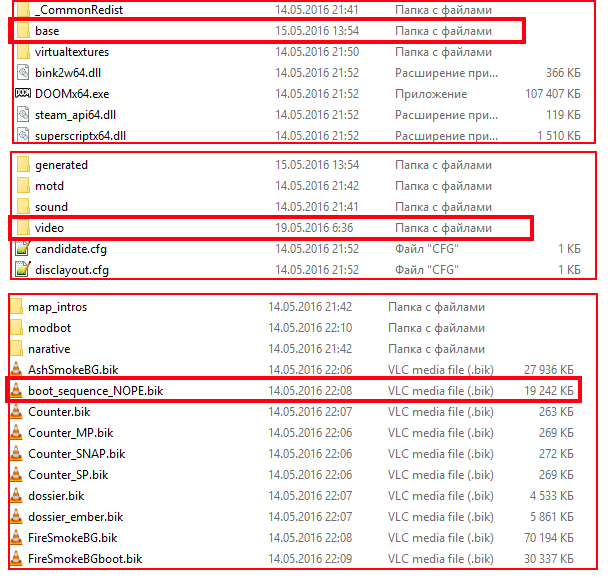Click the virtualtextures folder icon
Viewport: 613px width, 581px height.
(x=23, y=52)
